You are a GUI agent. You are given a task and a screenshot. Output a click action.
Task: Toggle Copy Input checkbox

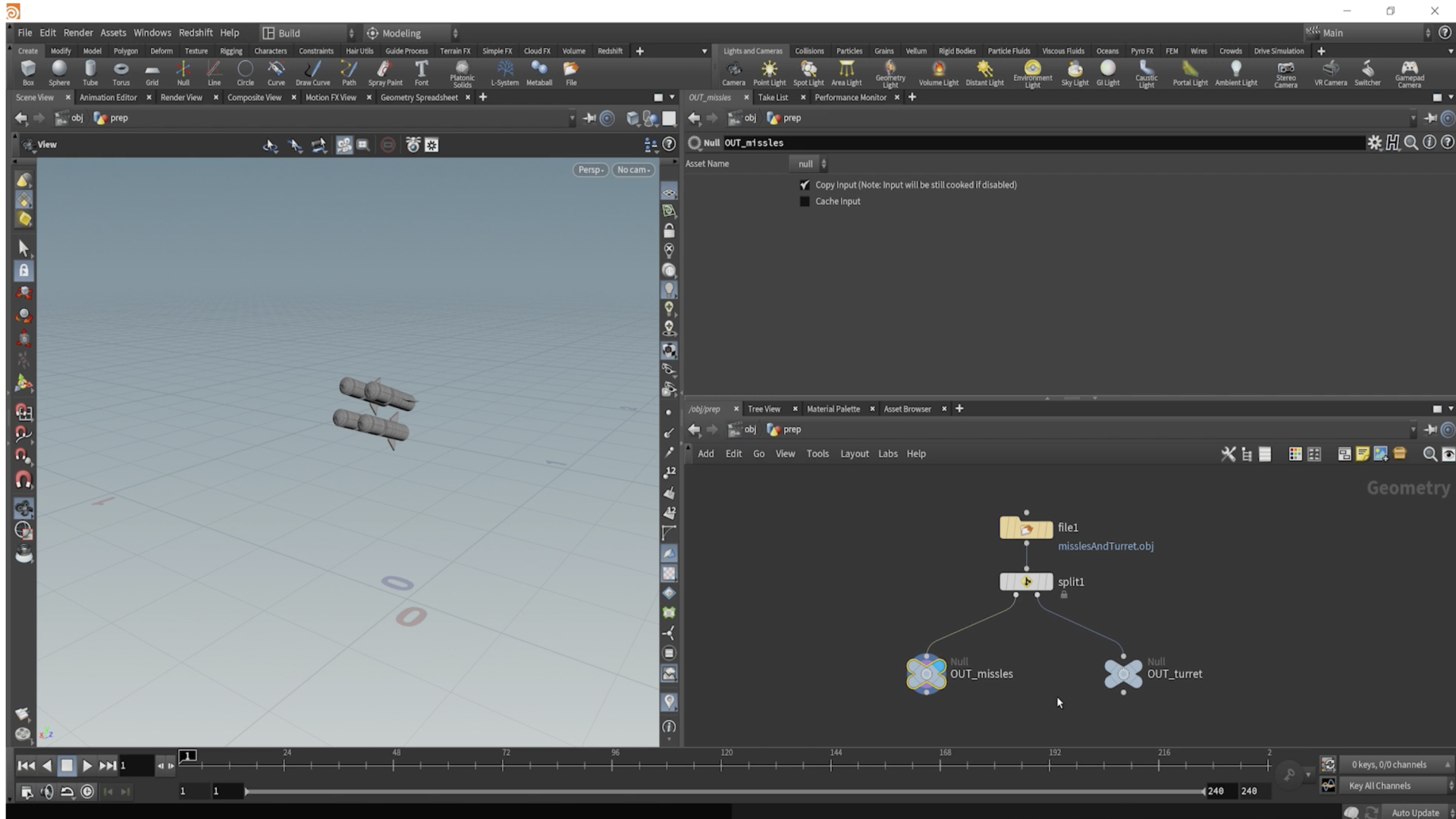click(805, 185)
